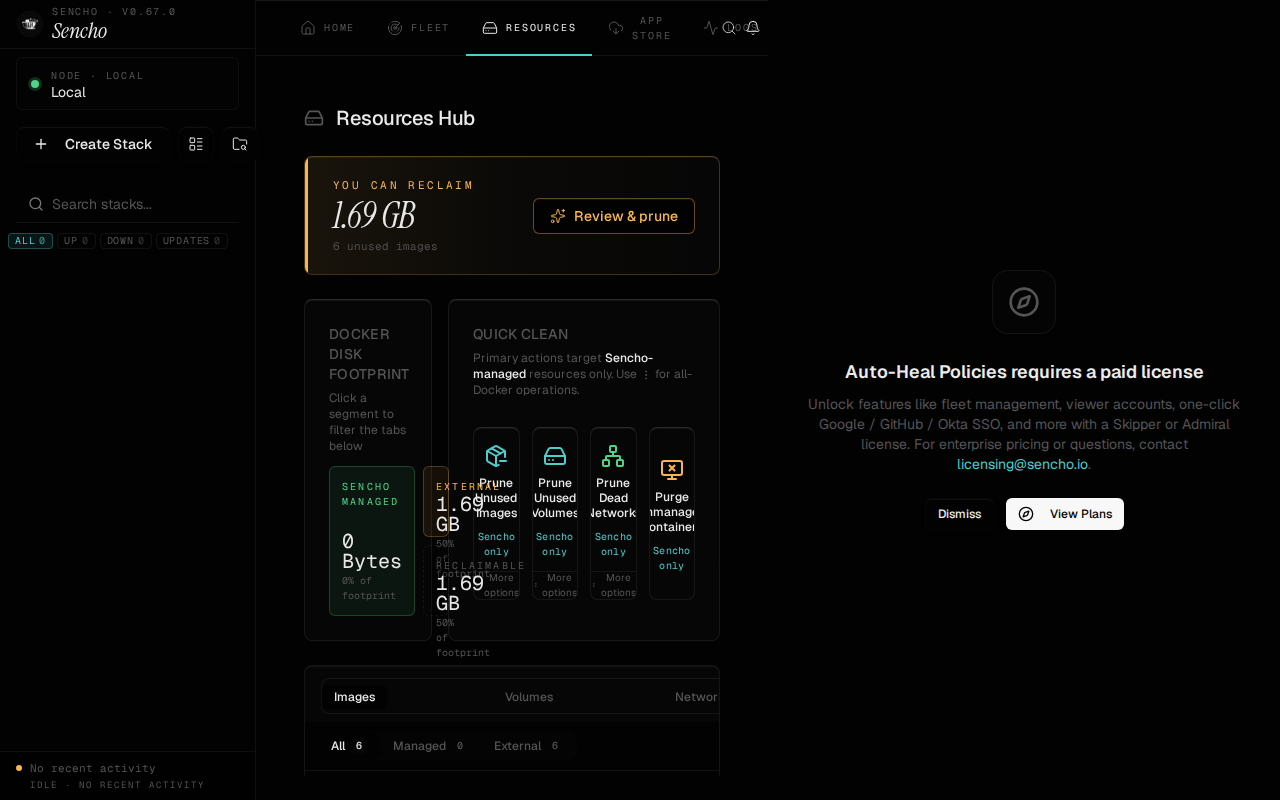Click the Fleet radar icon
The height and width of the screenshot is (800, 1280).
pos(395,28)
